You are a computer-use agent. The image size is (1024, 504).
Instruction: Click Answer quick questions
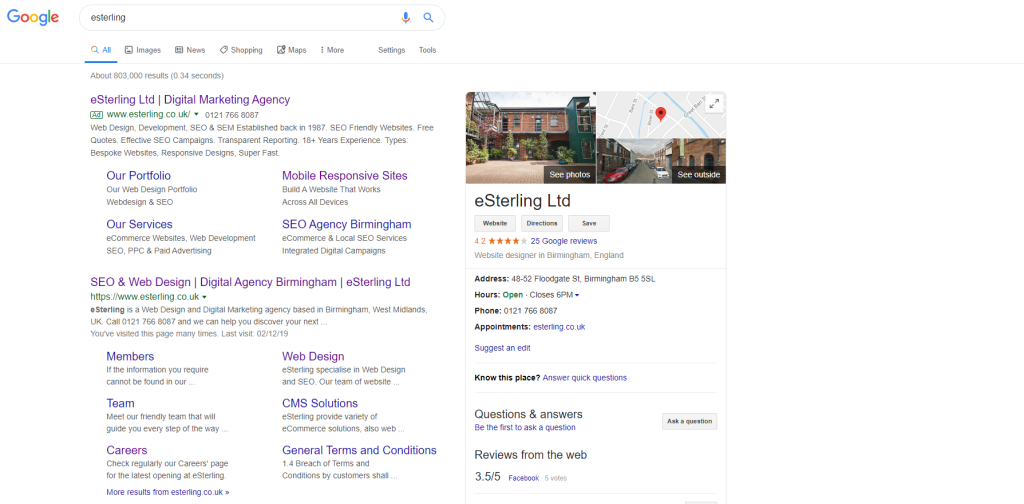click(x=584, y=378)
